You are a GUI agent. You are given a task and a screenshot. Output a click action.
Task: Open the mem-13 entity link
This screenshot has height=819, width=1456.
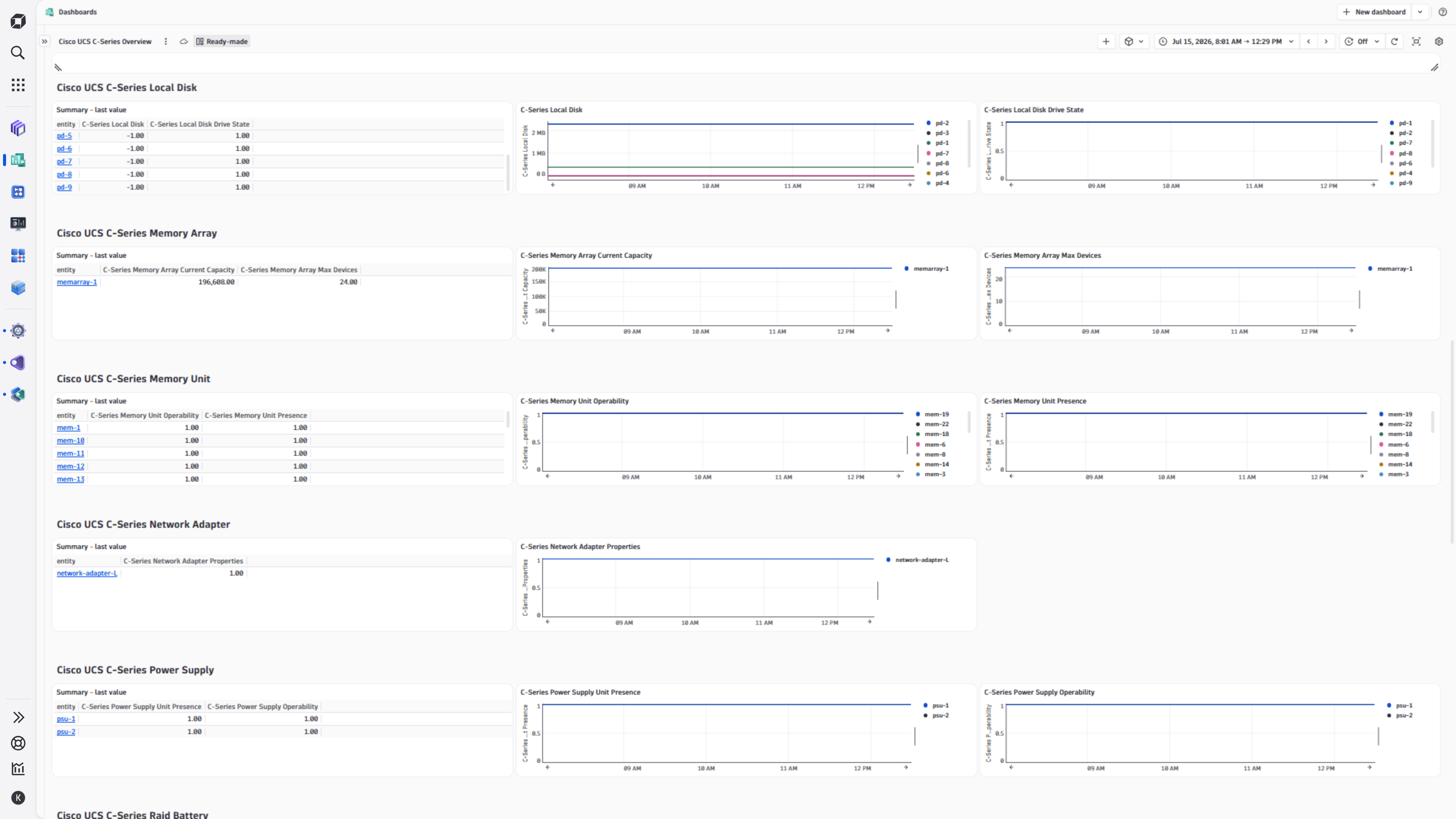pyautogui.click(x=71, y=479)
